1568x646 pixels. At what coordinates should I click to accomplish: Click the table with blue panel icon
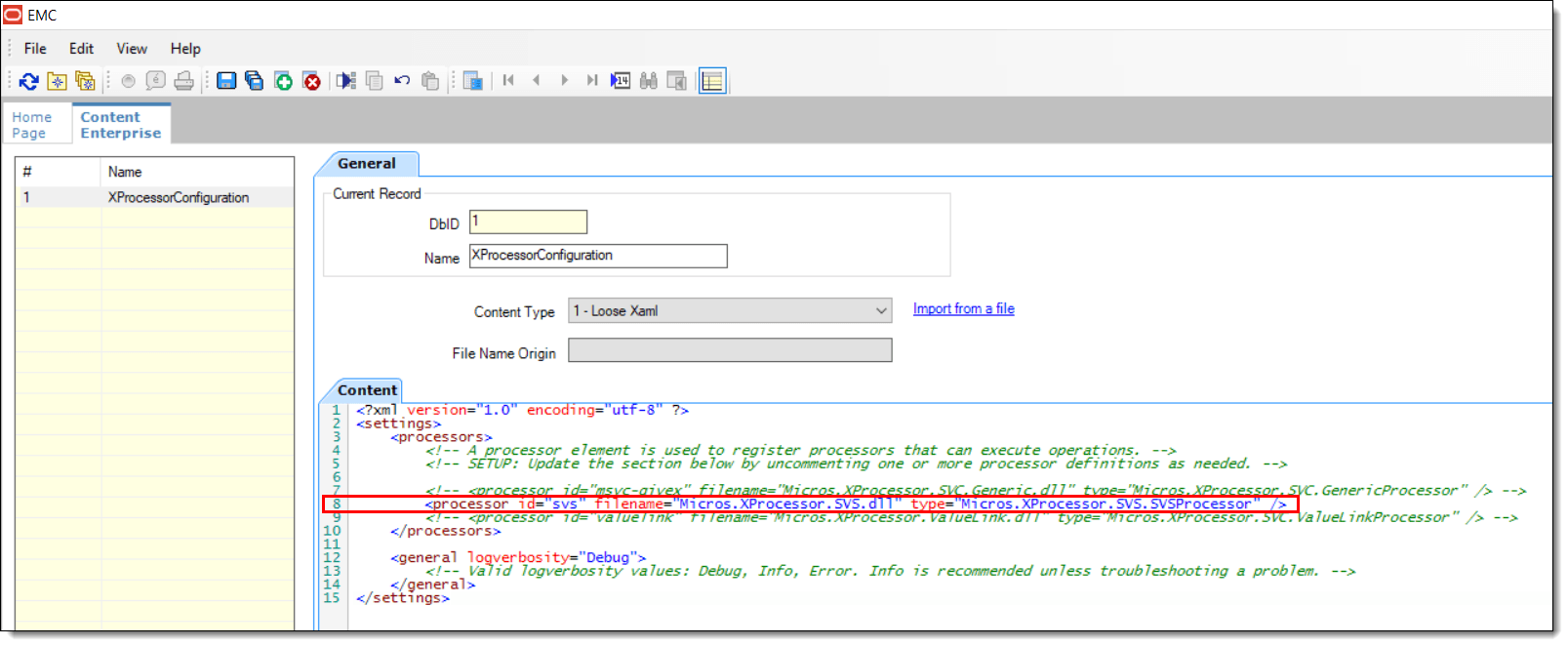click(473, 81)
